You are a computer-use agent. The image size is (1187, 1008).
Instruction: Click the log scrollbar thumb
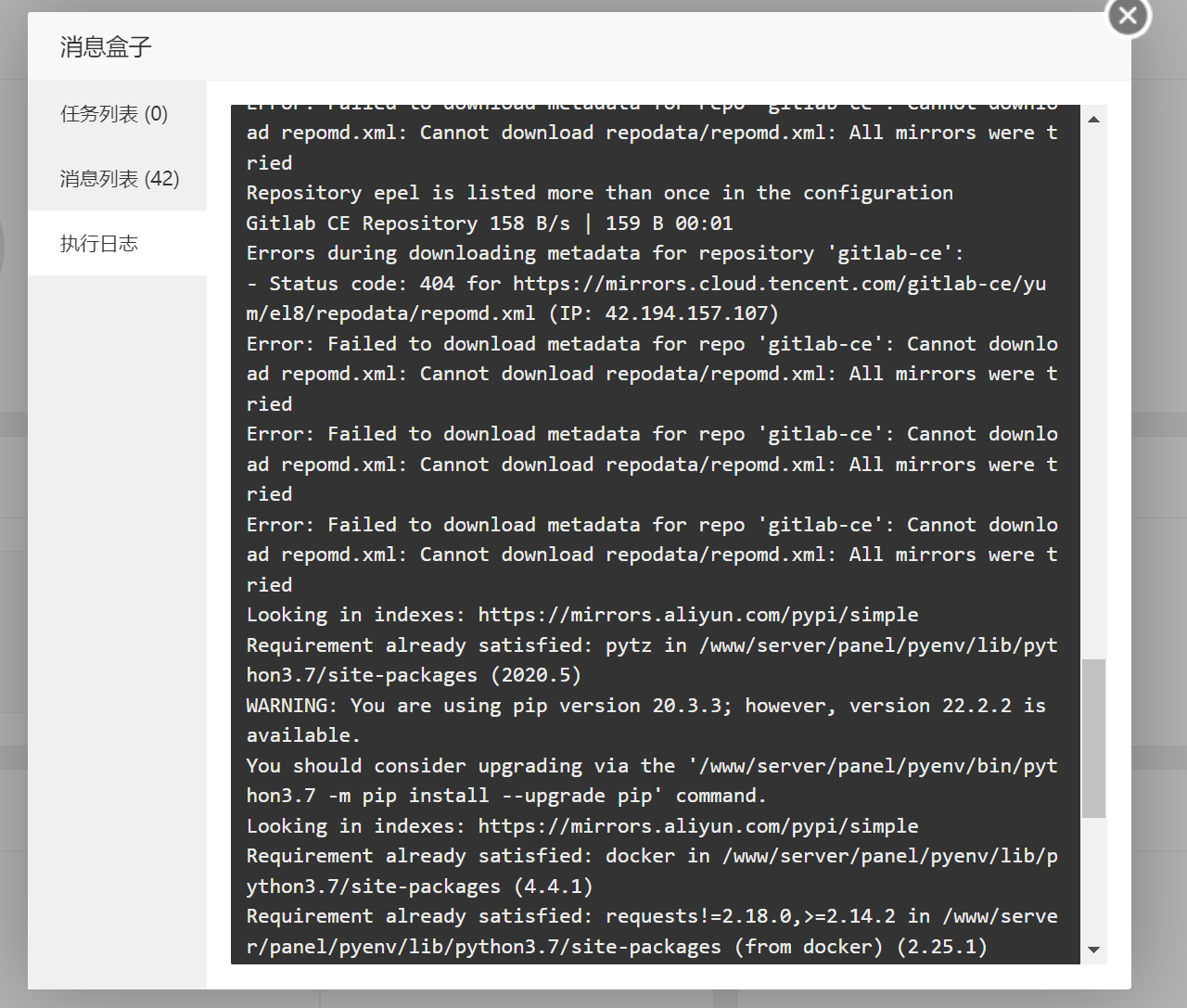click(1093, 738)
